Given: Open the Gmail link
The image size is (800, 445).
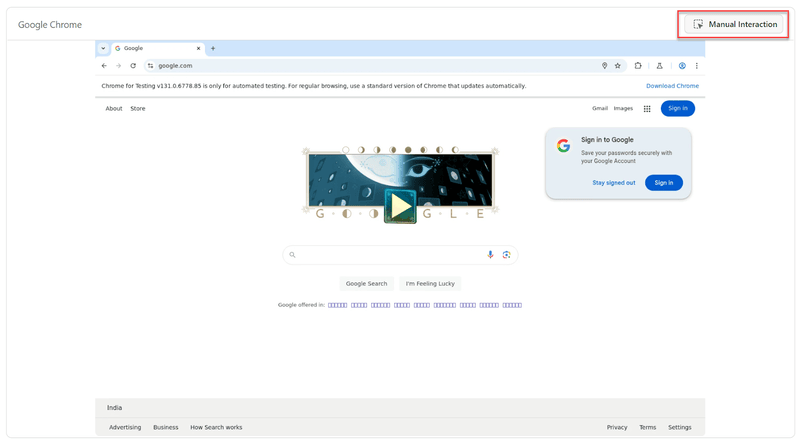Looking at the screenshot, I should click(600, 108).
